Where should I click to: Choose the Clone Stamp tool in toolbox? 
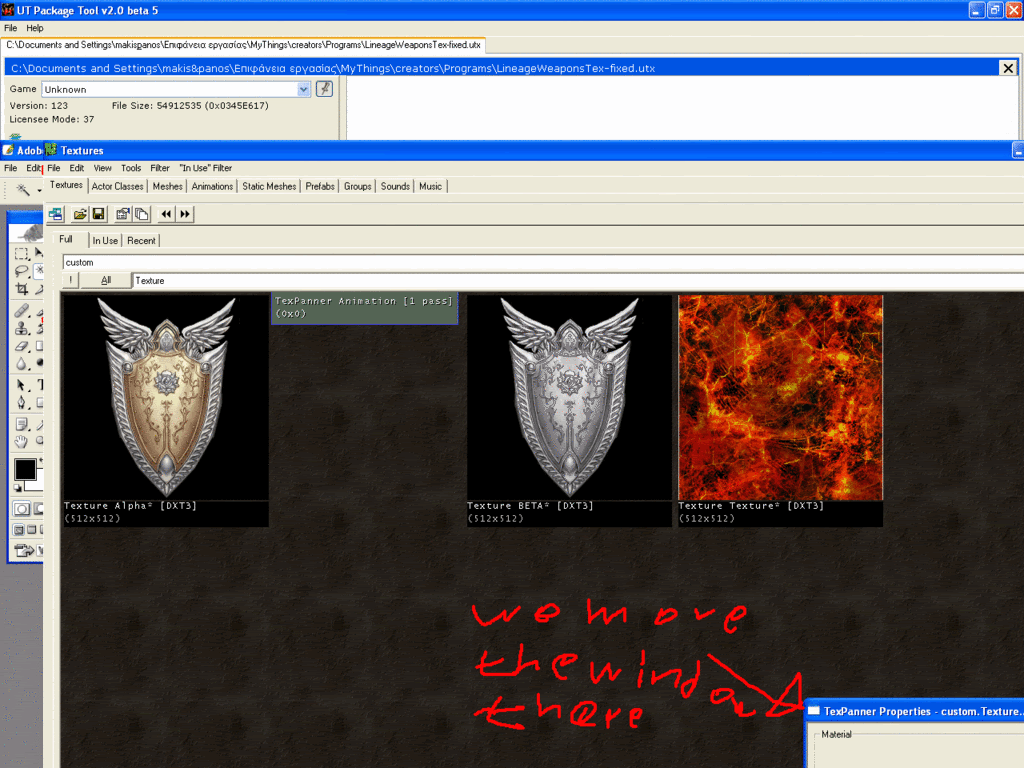[x=22, y=327]
